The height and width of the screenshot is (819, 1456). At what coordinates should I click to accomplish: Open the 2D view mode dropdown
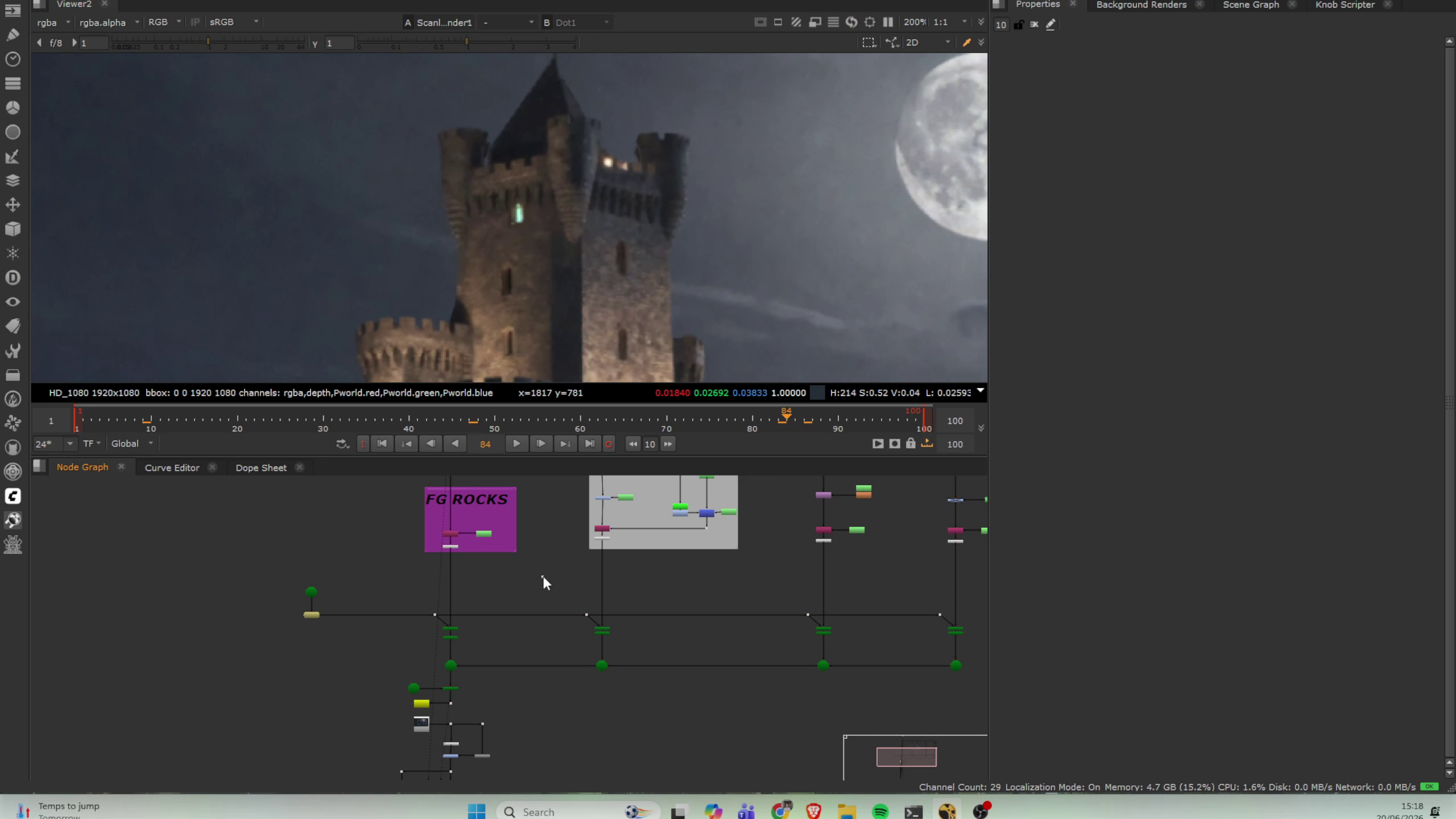click(928, 43)
